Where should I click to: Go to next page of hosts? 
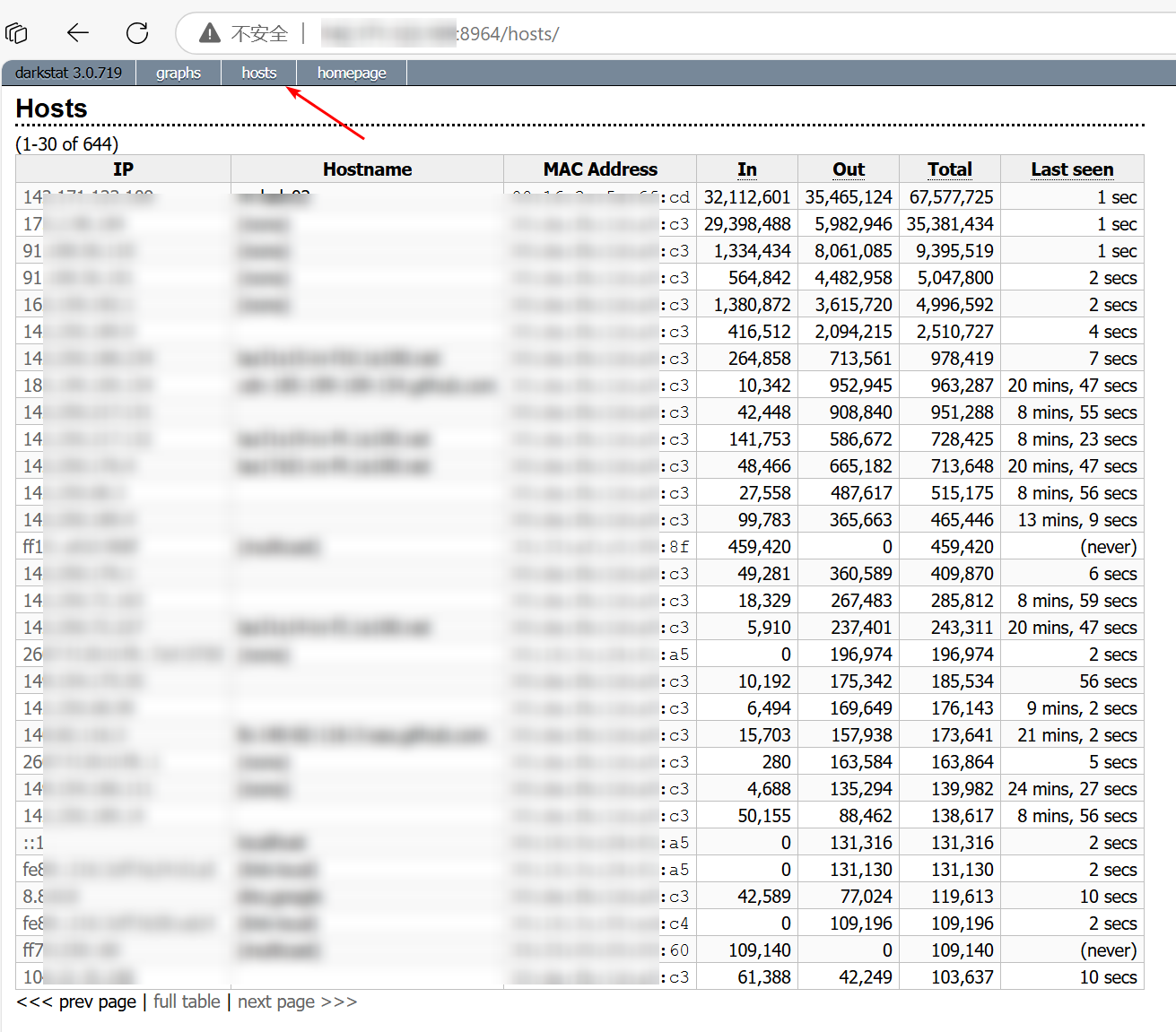pos(297,1002)
